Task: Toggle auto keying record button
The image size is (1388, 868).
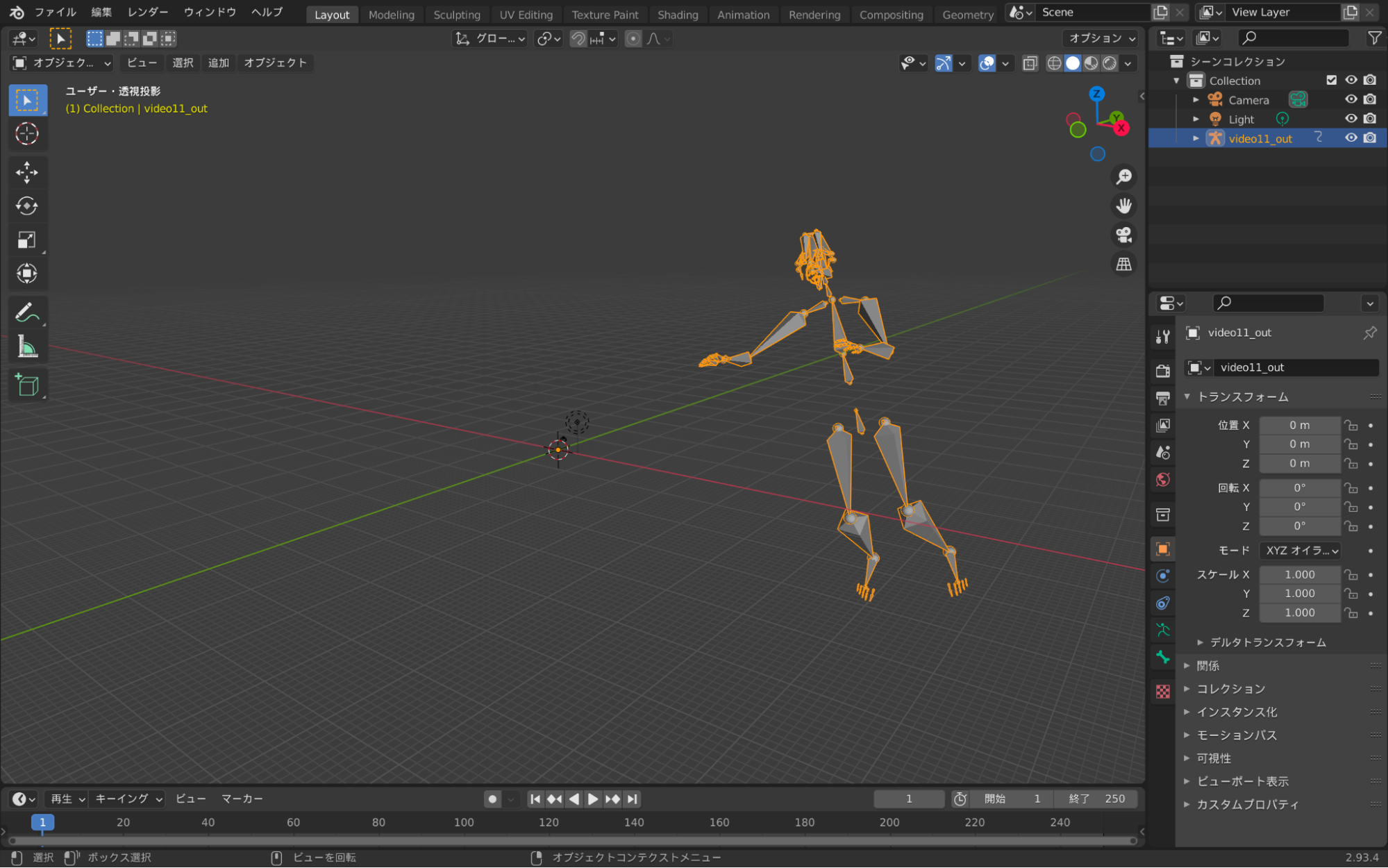Action: click(x=492, y=799)
